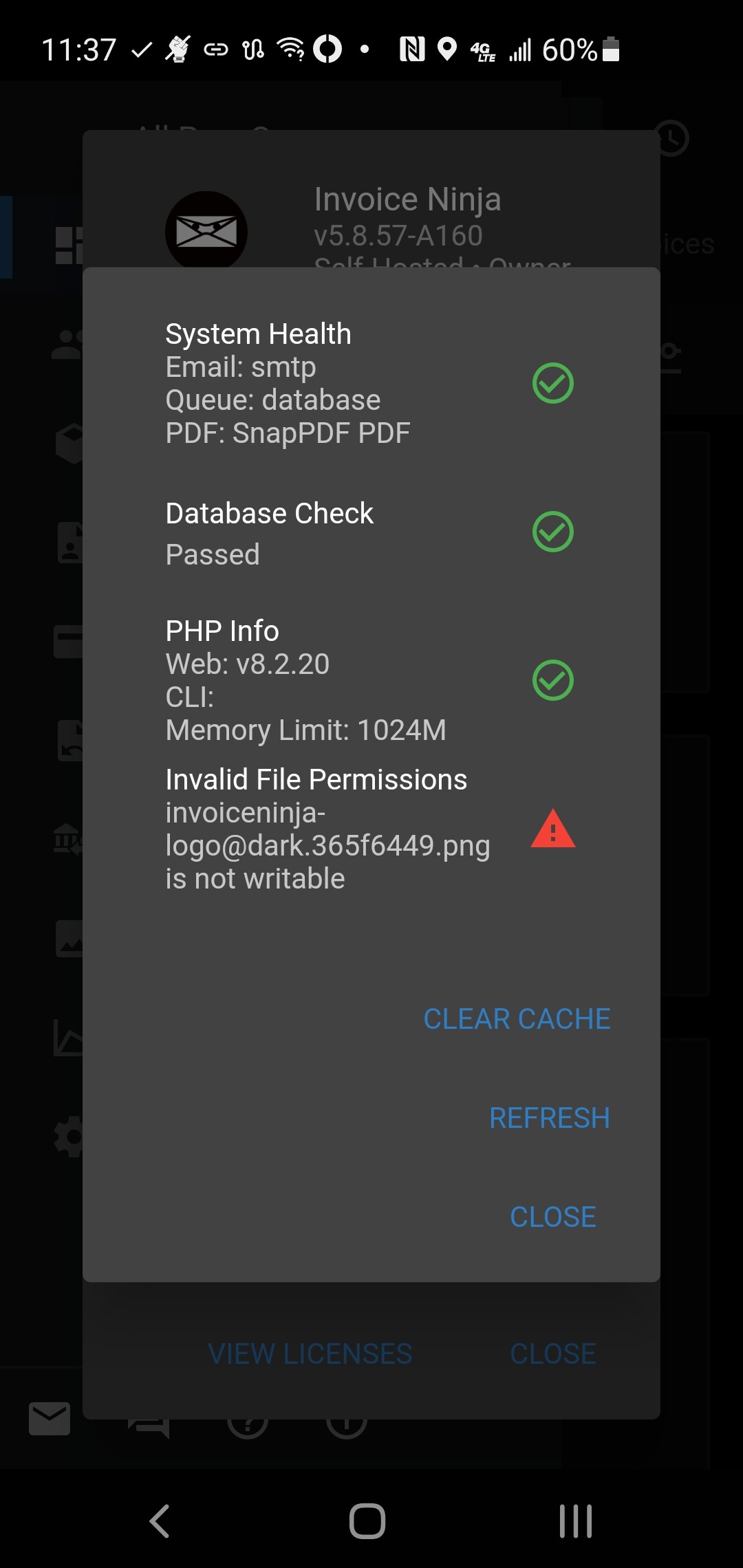The height and width of the screenshot is (1568, 743).
Task: Click the REFRESH button
Action: click(549, 1118)
